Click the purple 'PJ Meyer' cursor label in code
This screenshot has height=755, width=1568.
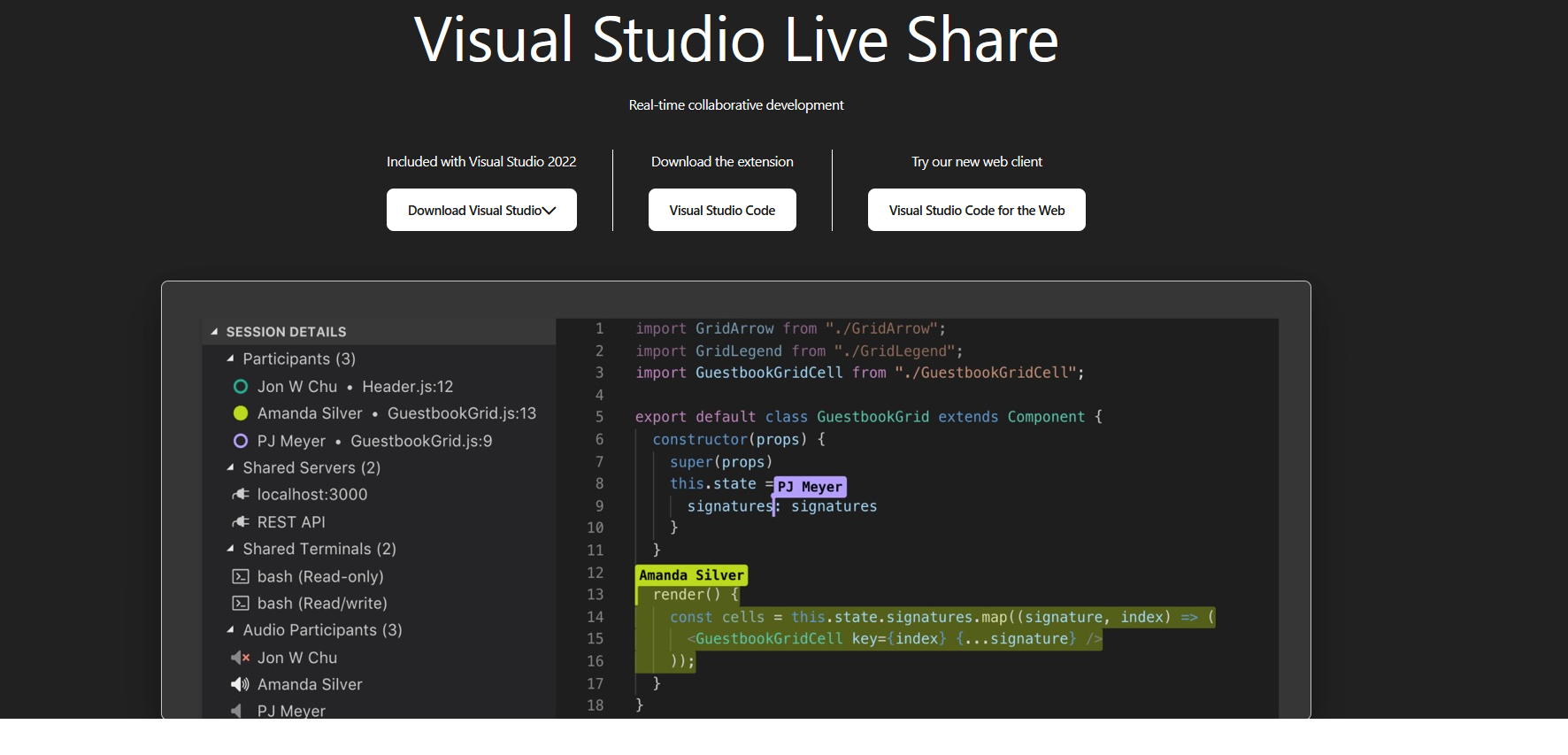[x=810, y=487]
